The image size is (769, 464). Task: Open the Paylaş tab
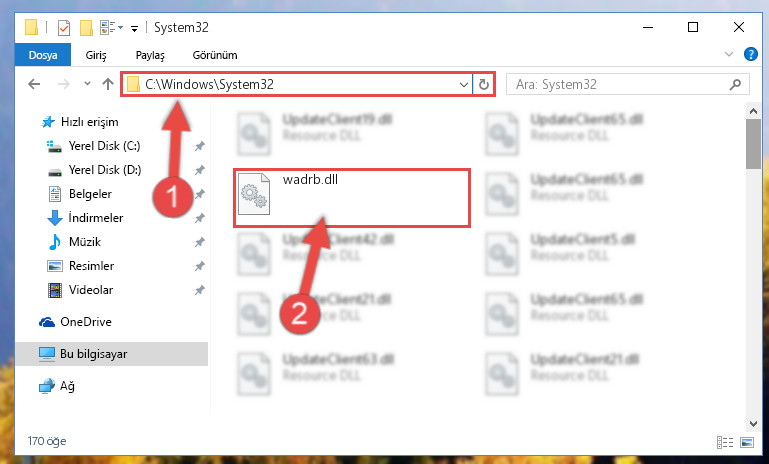click(x=150, y=55)
